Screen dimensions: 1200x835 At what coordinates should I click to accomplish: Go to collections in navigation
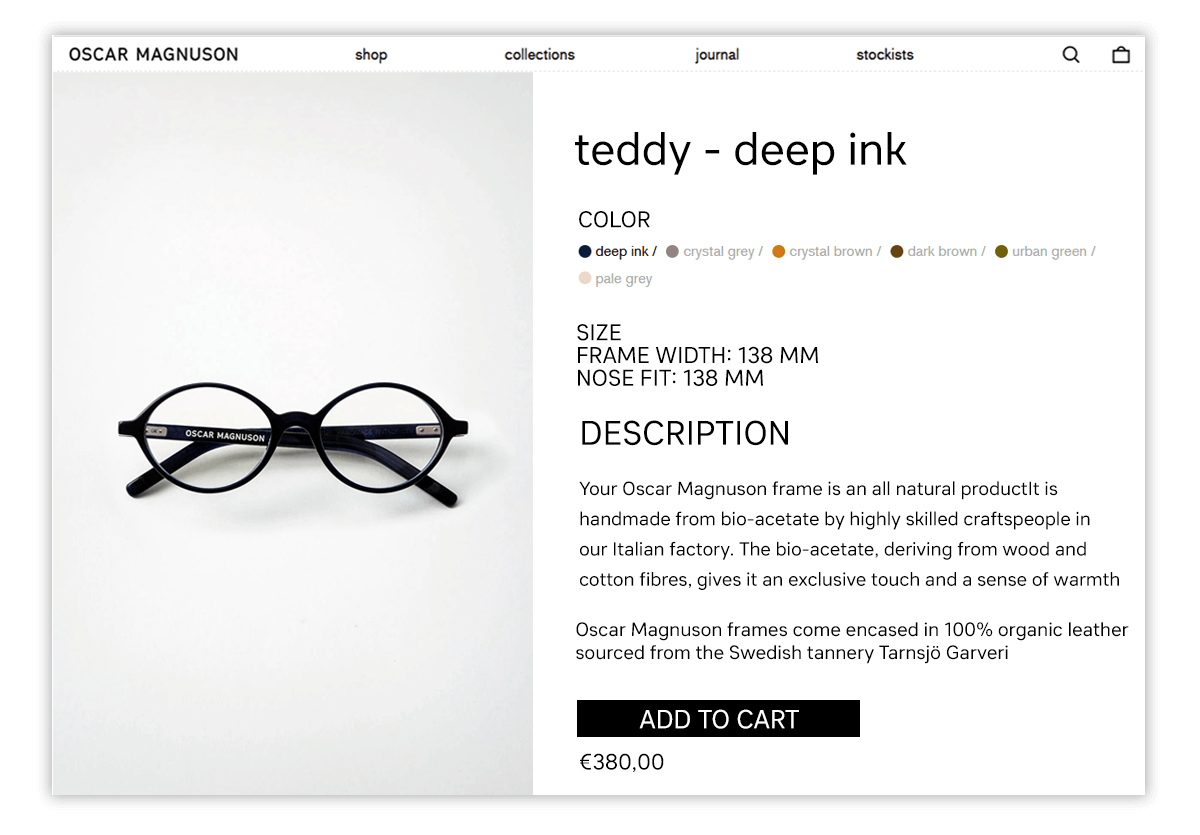coord(540,55)
